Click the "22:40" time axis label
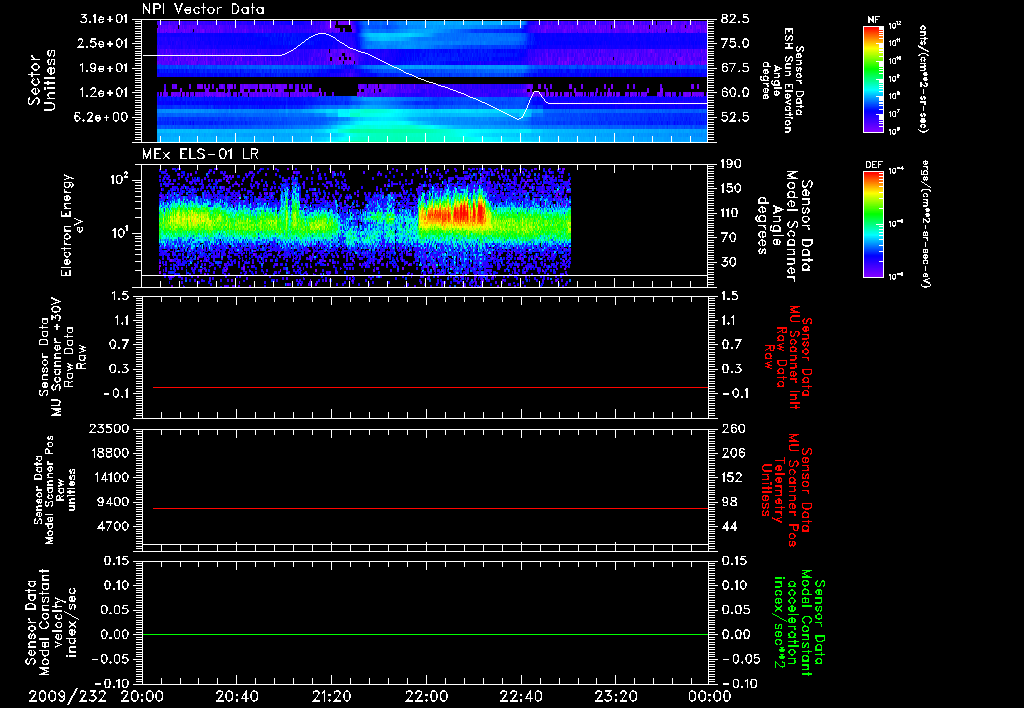Image resolution: width=1024 pixels, height=708 pixels. (x=520, y=696)
